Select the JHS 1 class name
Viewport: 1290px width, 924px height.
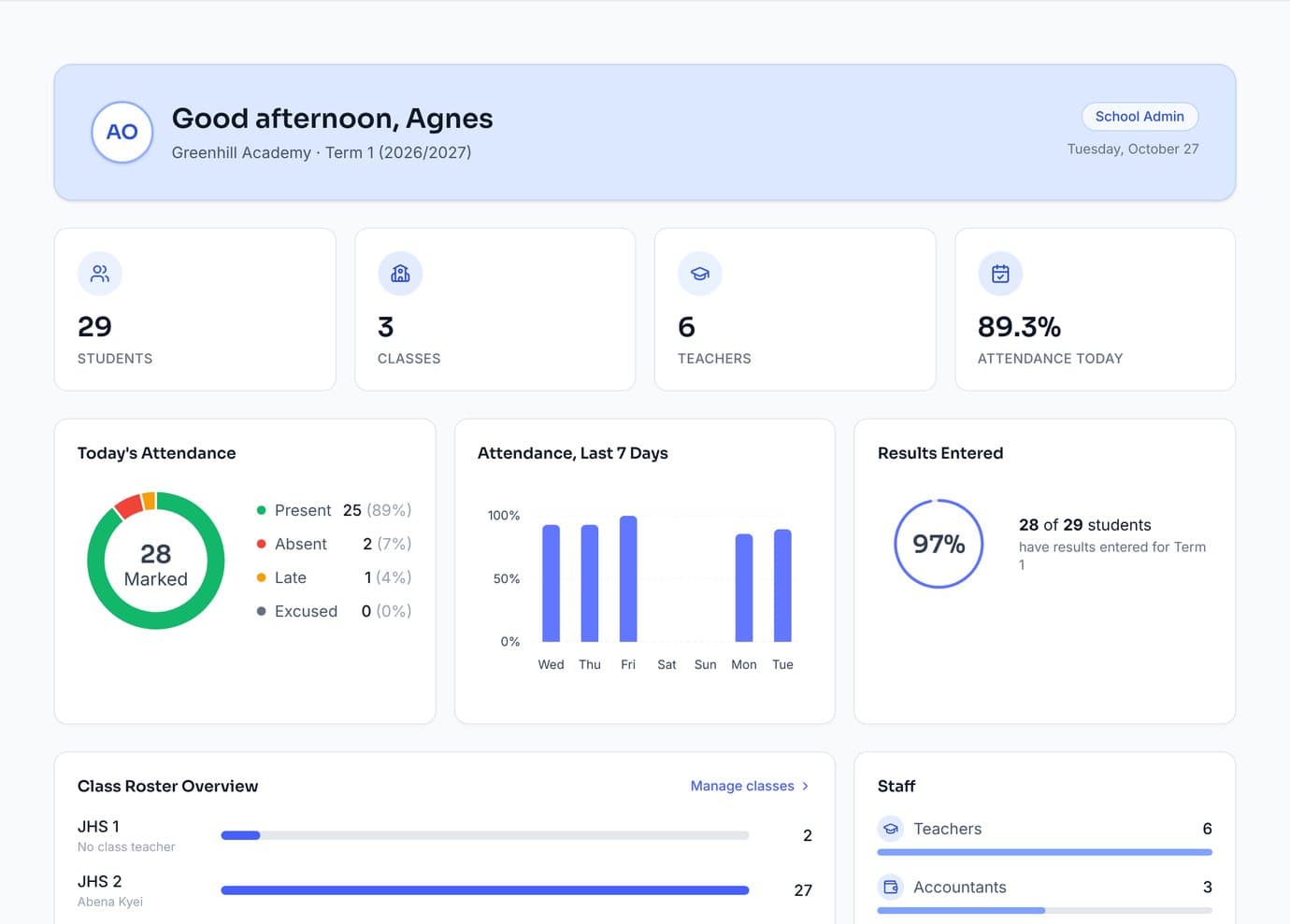(x=98, y=827)
